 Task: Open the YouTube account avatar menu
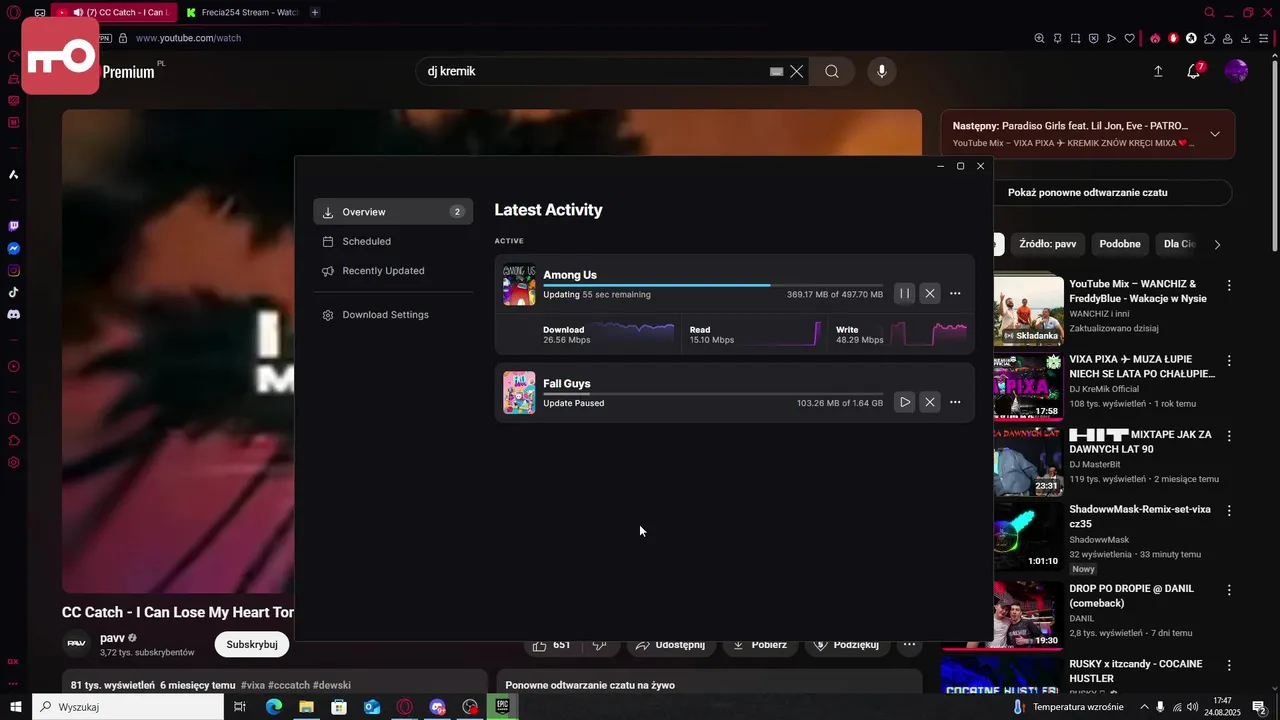1236,71
